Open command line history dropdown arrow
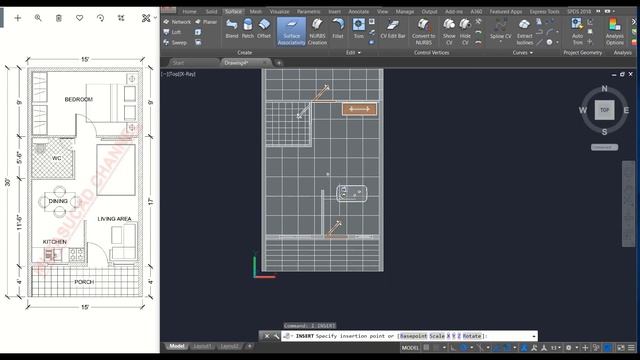 coord(533,336)
